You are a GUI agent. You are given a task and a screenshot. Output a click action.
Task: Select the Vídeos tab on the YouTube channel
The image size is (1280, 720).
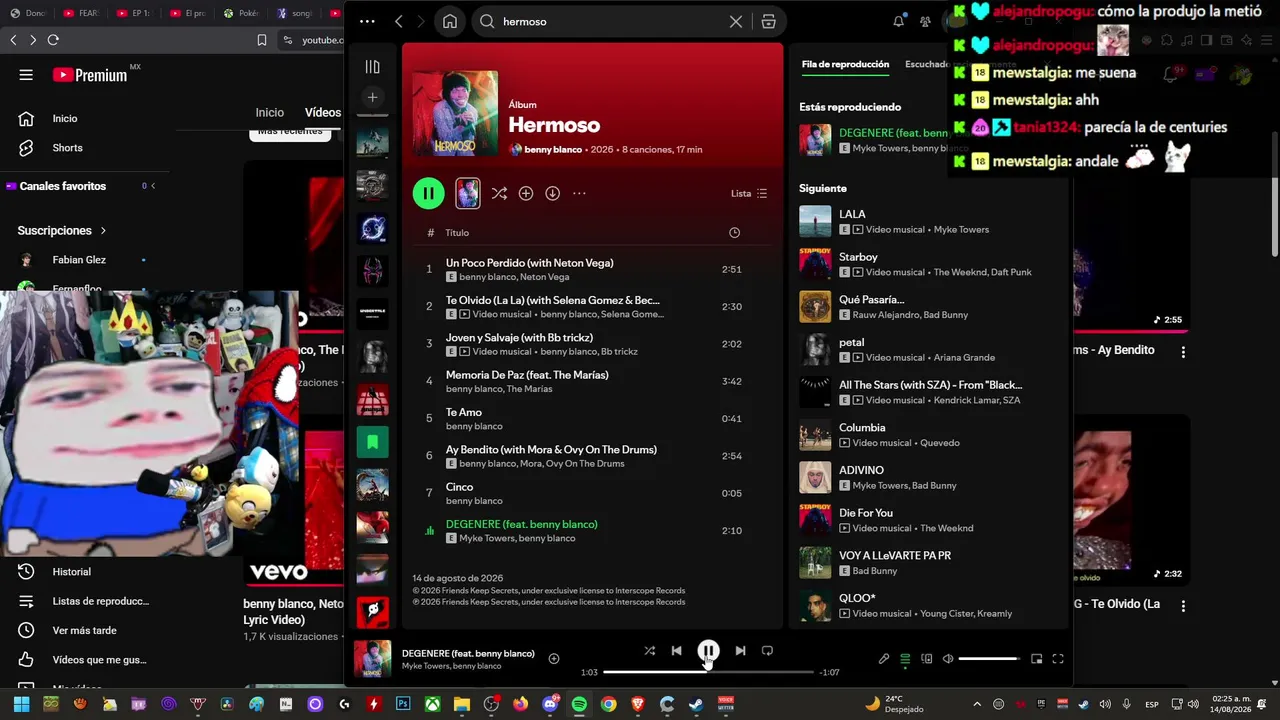[x=322, y=113]
